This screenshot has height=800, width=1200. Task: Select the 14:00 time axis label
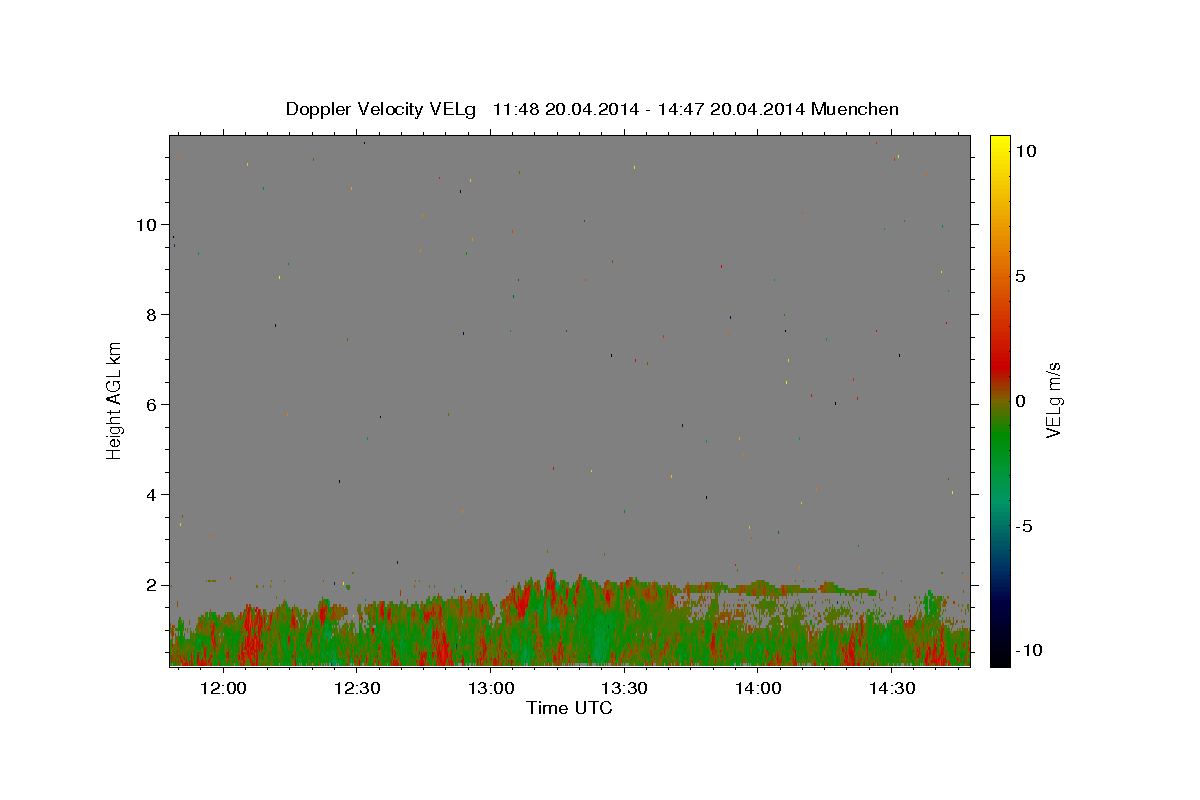[x=758, y=689]
